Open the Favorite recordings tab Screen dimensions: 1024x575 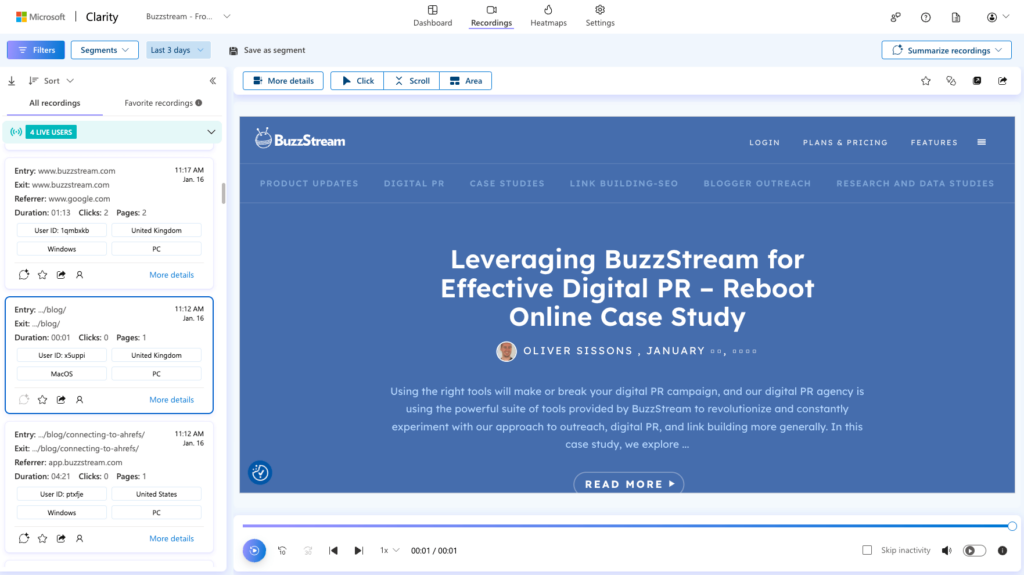[x=162, y=103]
